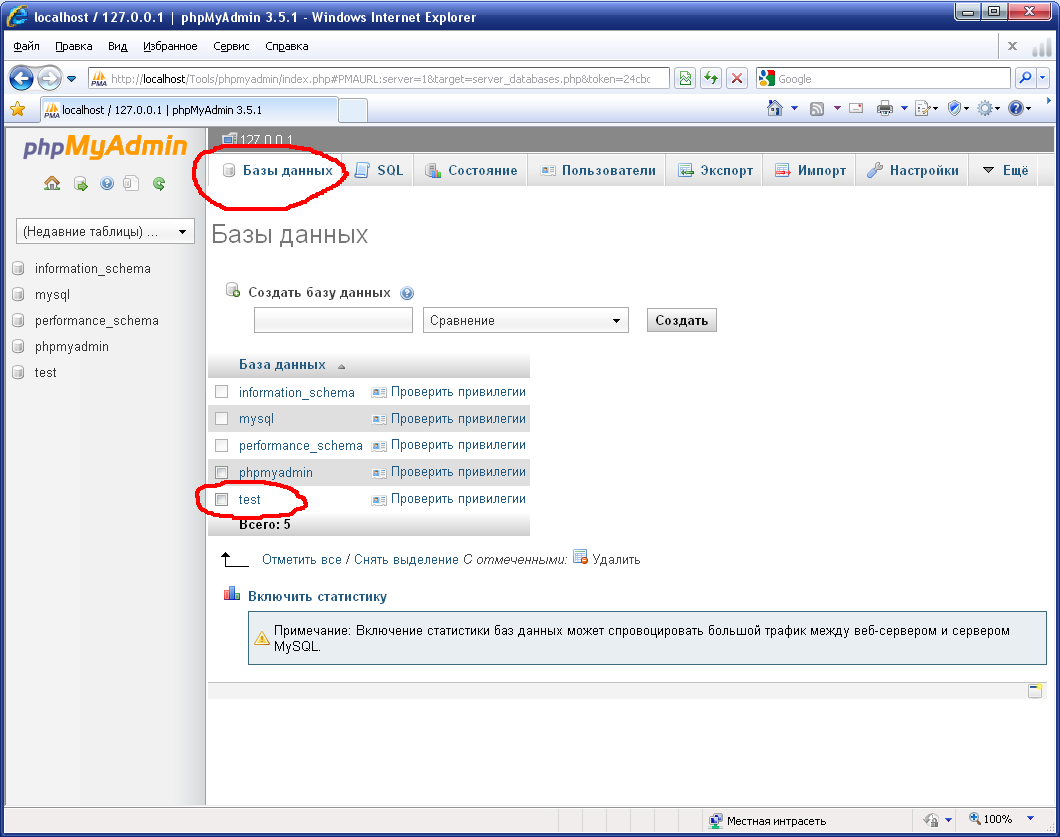Switch to the SQL tab
Screen dimensions: 1060x837
(379, 170)
